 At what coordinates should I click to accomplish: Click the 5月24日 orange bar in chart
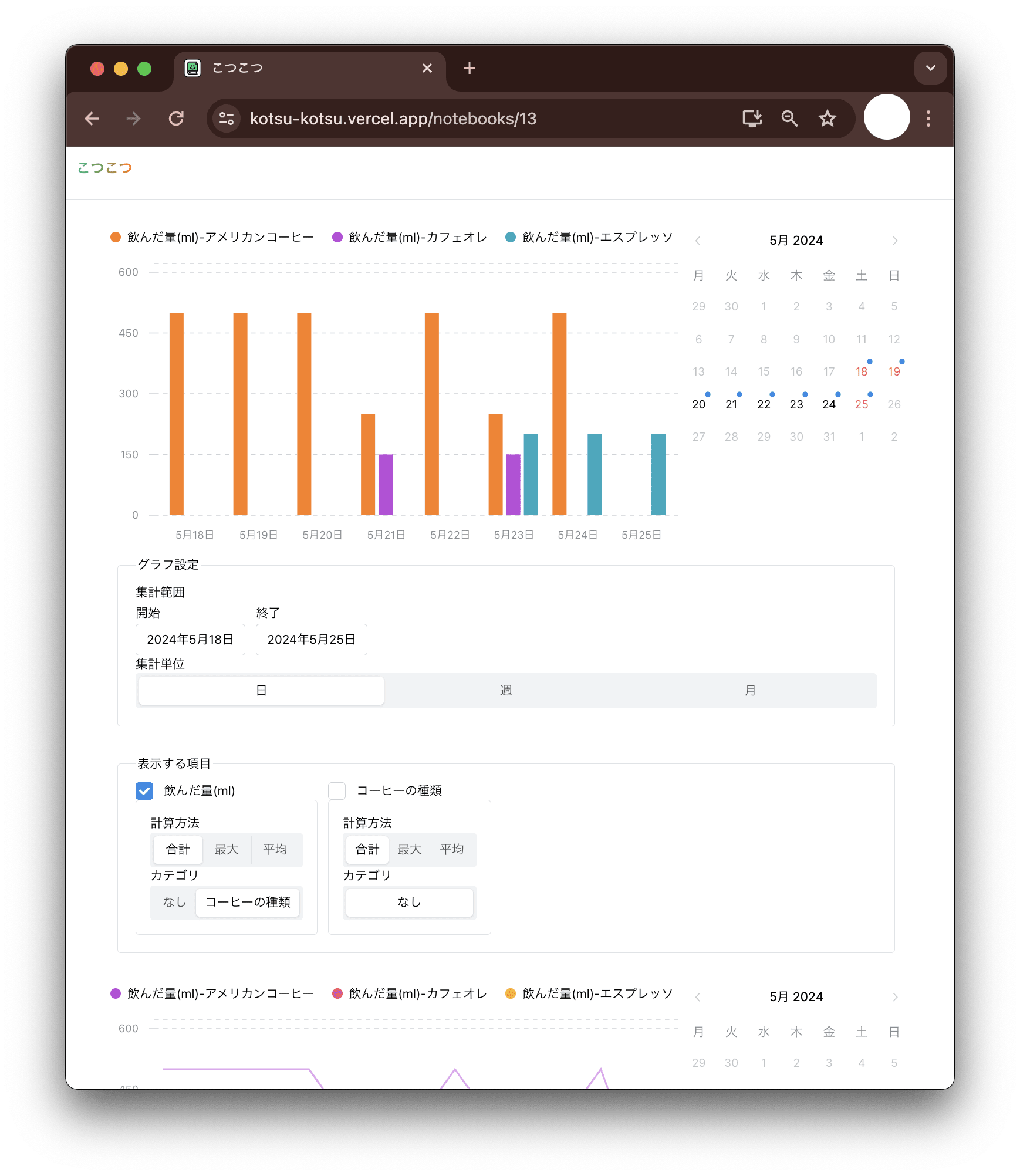(x=559, y=414)
